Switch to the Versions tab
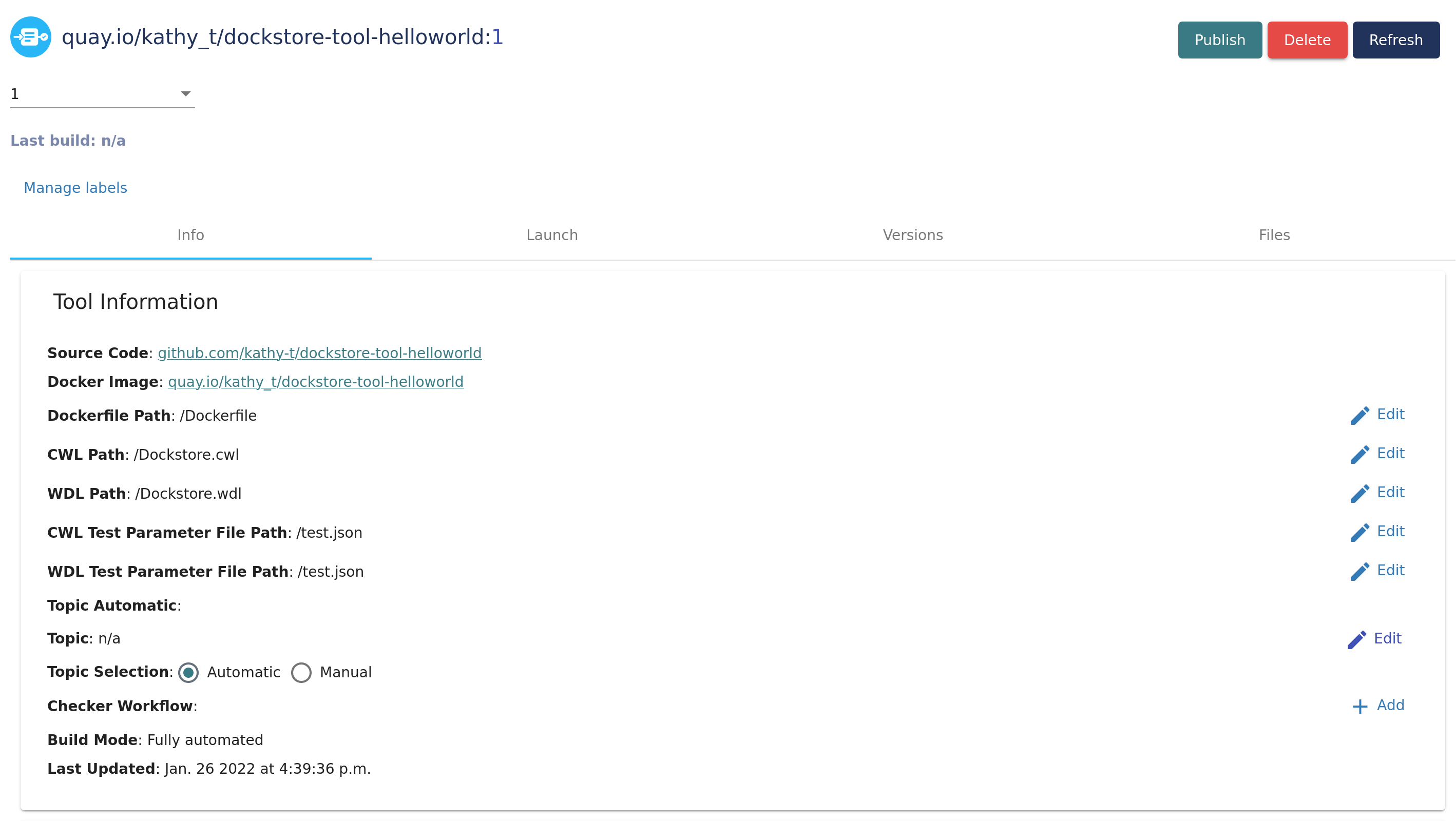The image size is (1456, 821). tap(912, 235)
